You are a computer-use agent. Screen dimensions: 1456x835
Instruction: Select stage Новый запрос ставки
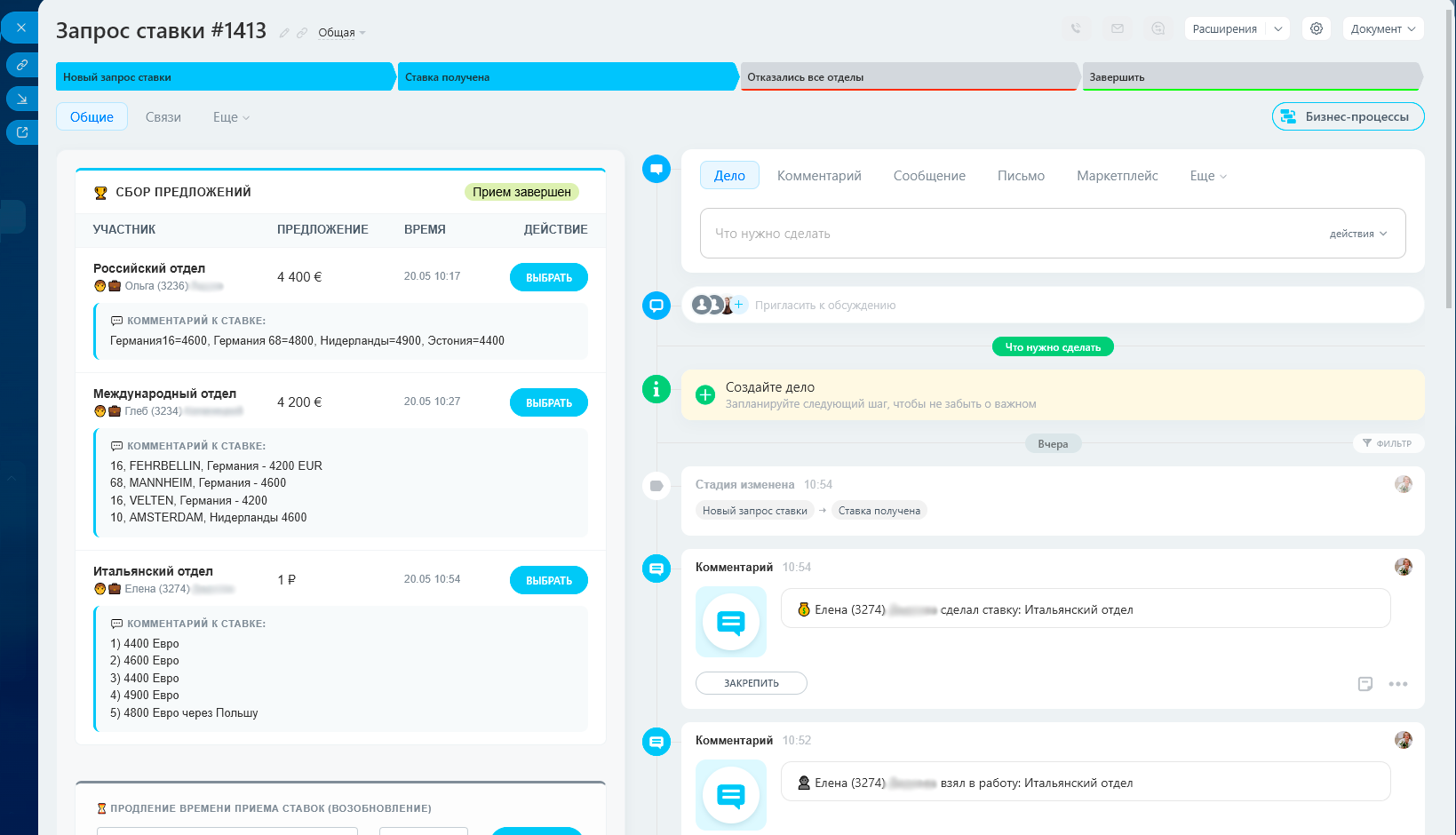(226, 76)
